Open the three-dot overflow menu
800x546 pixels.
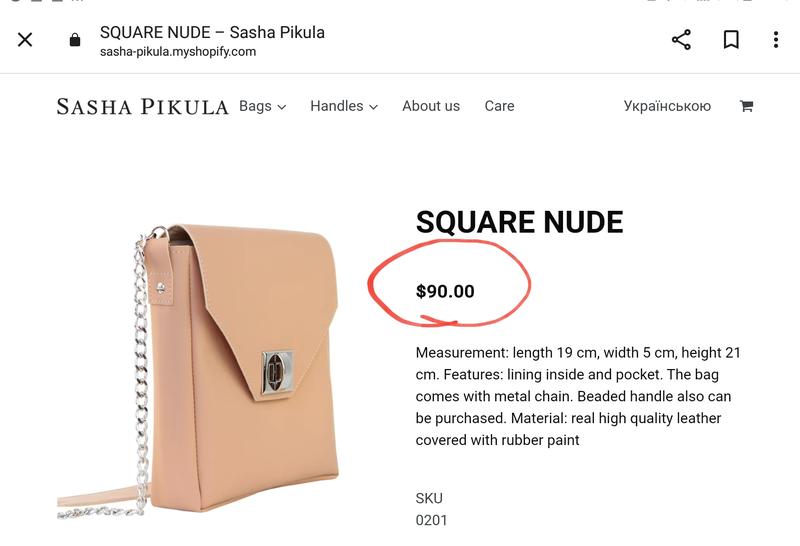click(x=776, y=40)
